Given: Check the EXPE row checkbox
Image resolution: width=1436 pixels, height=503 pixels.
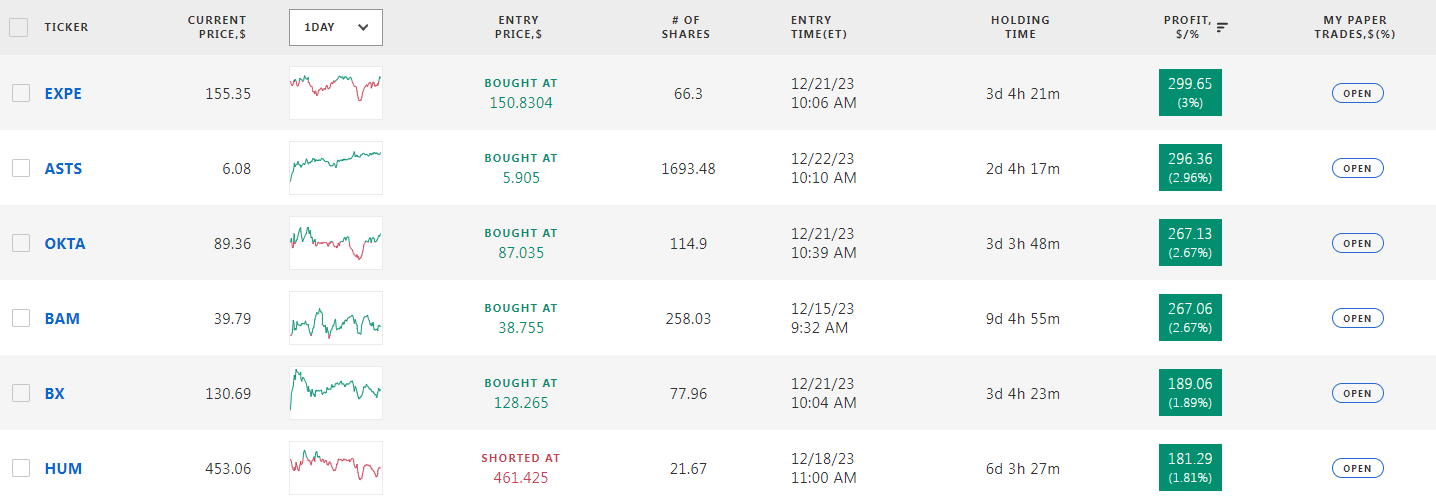Looking at the screenshot, I should pos(21,93).
